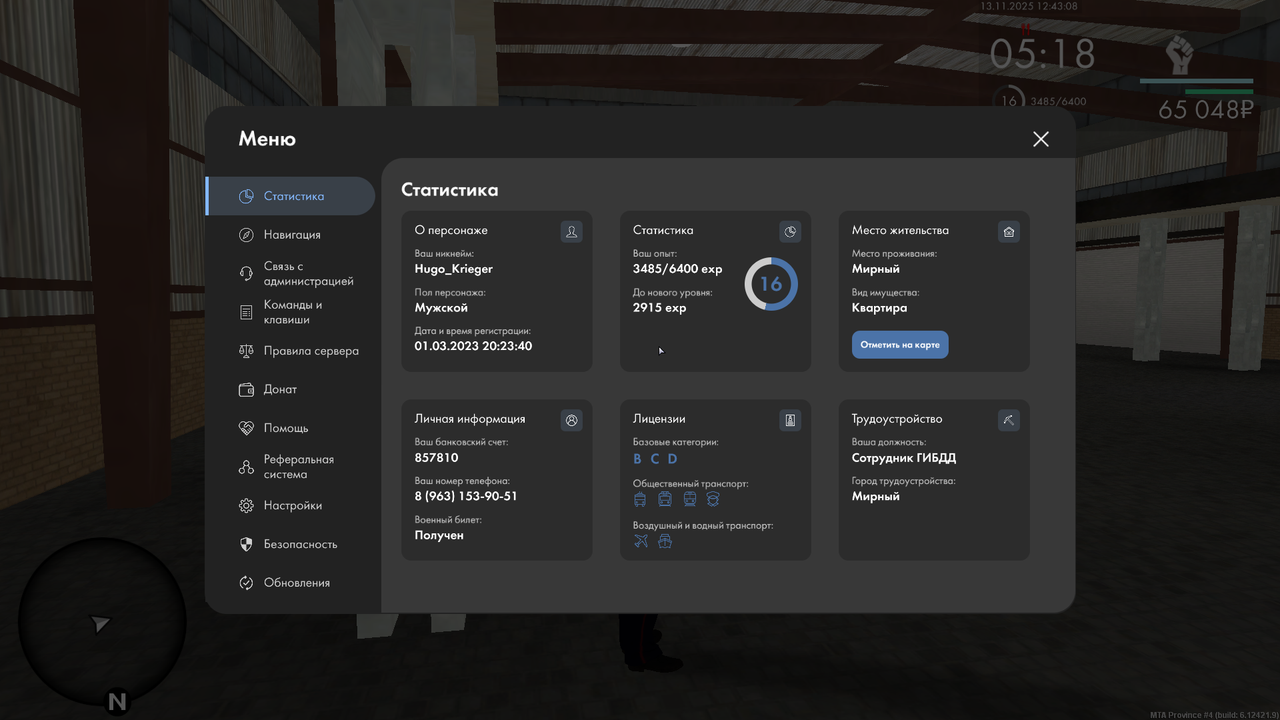Open the Донат section
This screenshot has width=1280, height=720.
[x=290, y=390]
